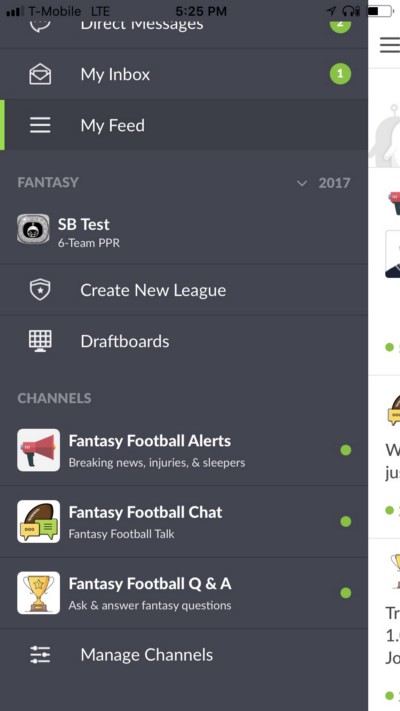The width and height of the screenshot is (400, 711).
Task: Tap the green dot beside Fantasy Football Alerts
Action: click(x=346, y=450)
